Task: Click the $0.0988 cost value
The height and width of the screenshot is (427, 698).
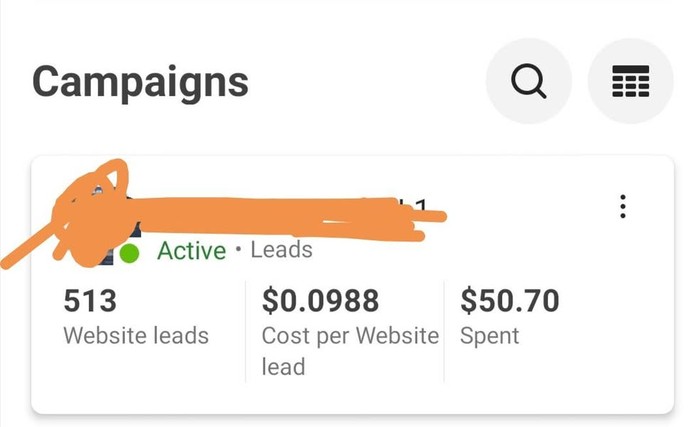Action: (x=321, y=300)
